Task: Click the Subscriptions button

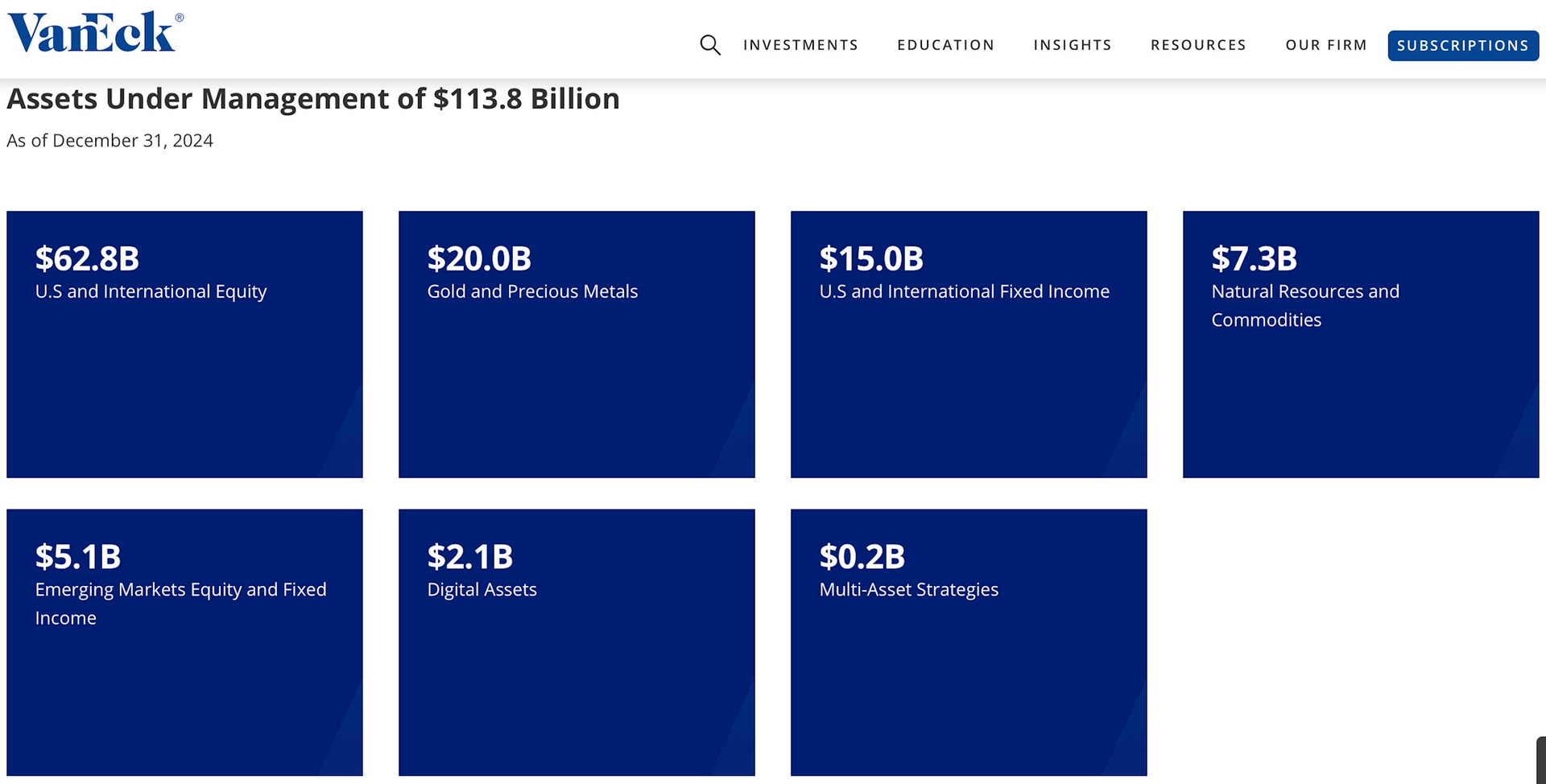Action: click(x=1463, y=46)
